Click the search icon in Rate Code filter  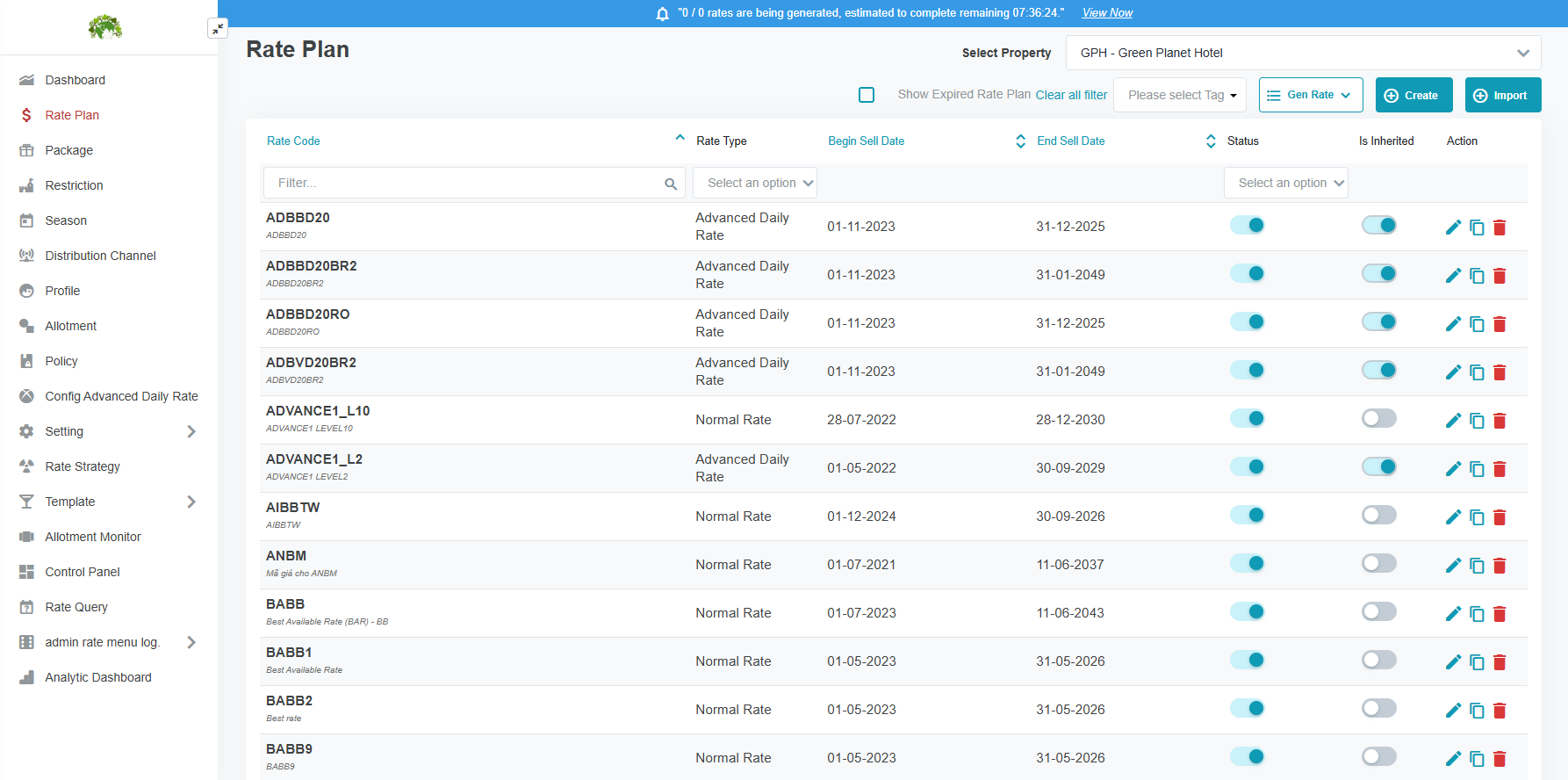click(671, 184)
